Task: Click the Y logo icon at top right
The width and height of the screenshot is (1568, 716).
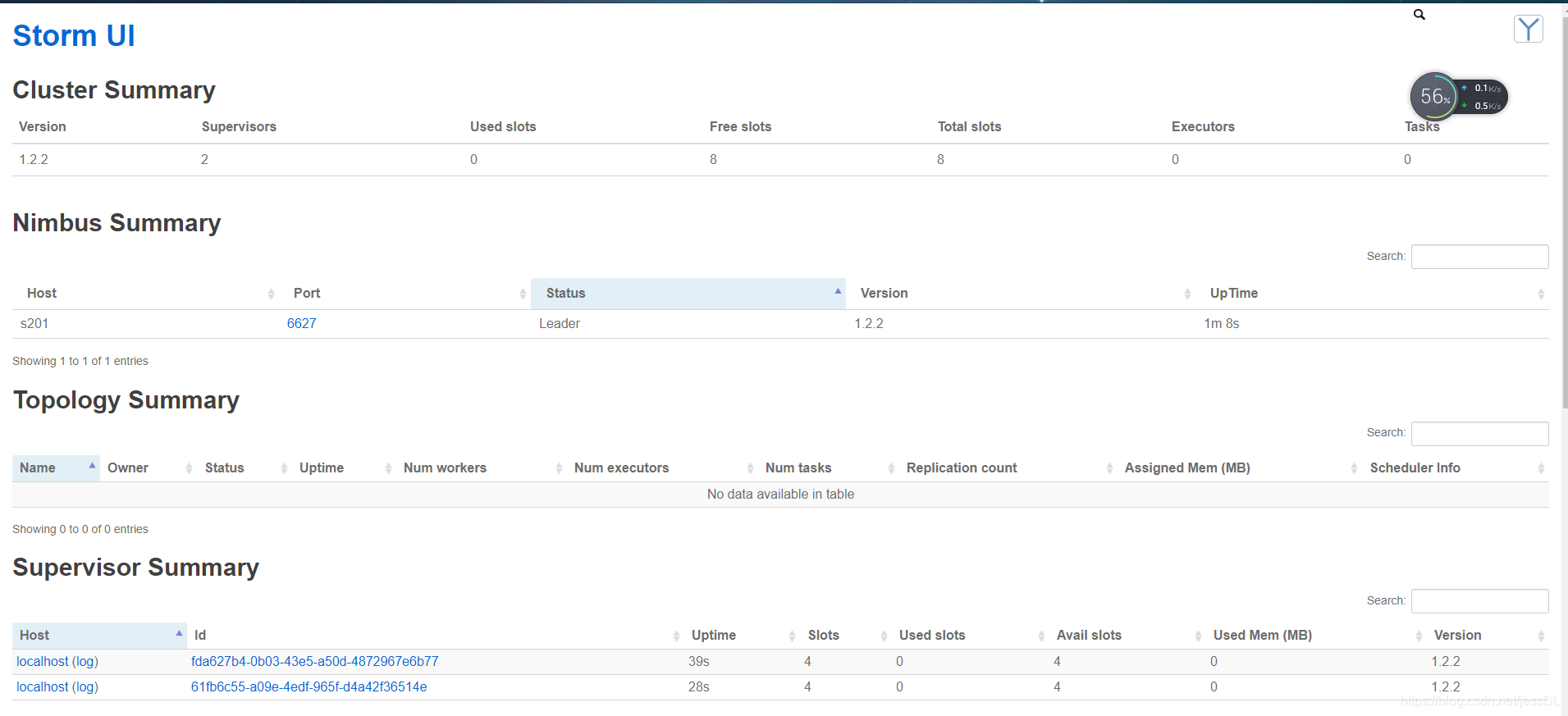Action: pos(1528,30)
